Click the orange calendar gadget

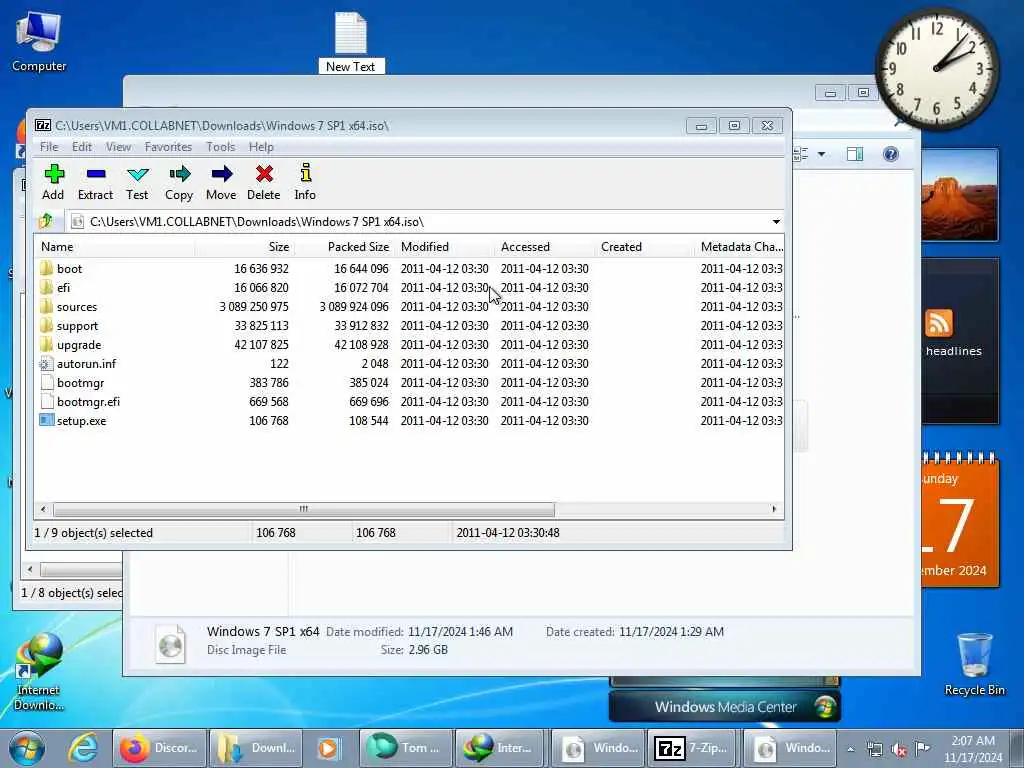(959, 519)
